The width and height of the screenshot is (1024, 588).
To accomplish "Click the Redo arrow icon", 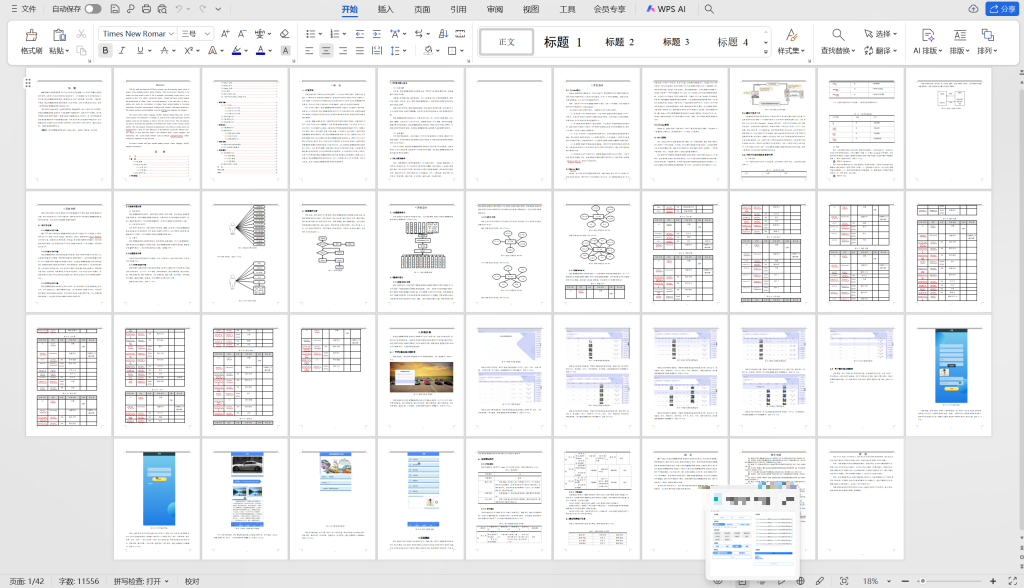I will click(x=202, y=9).
